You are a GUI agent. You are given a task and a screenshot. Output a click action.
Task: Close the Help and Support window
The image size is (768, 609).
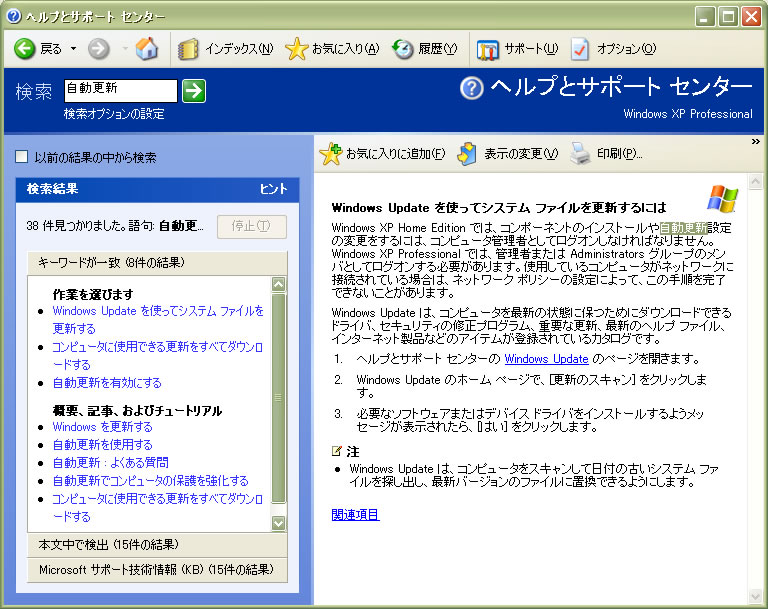[x=751, y=17]
